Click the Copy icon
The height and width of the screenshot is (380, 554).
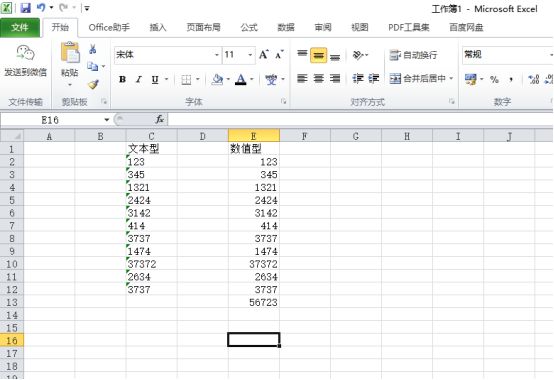[x=93, y=66]
